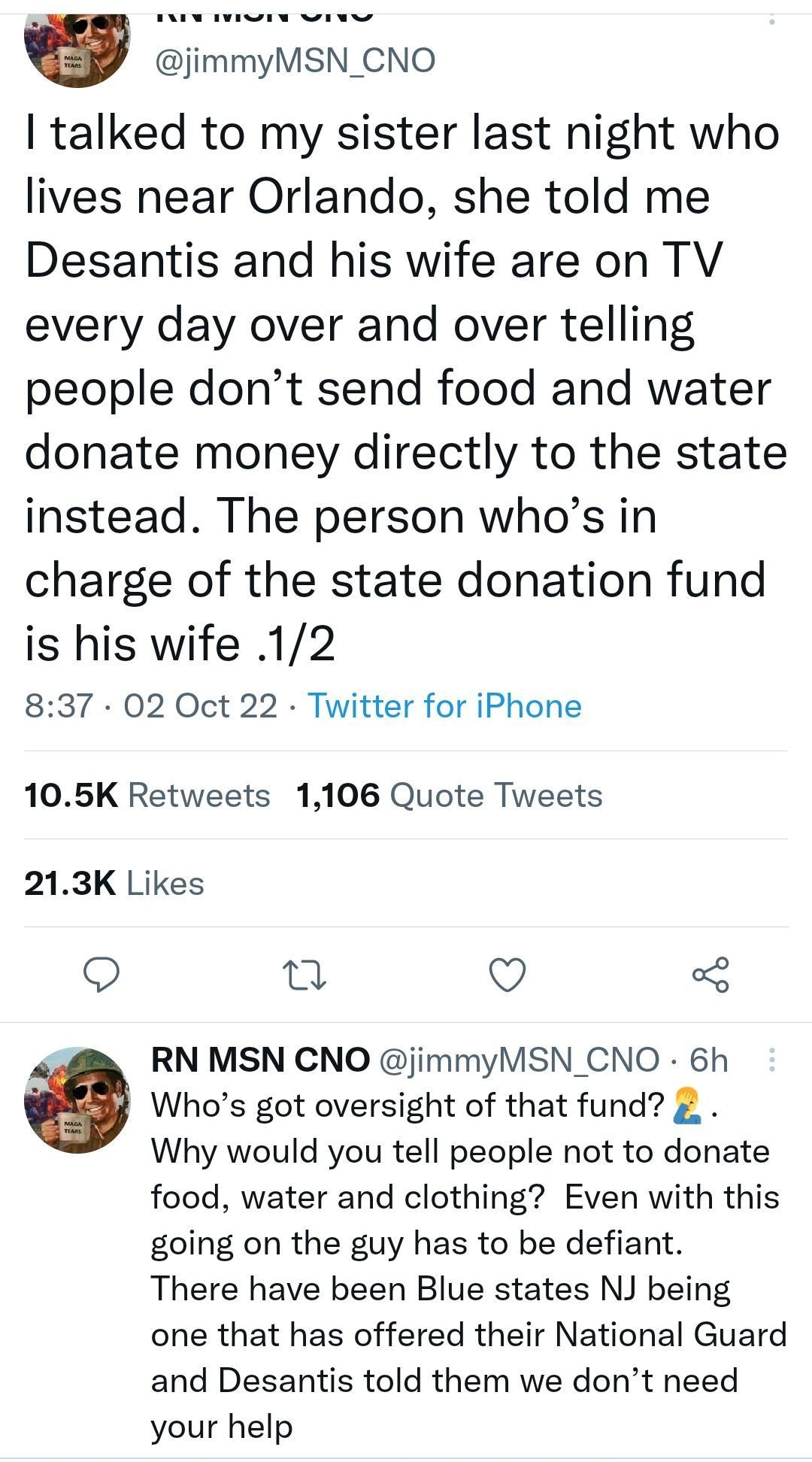Open the RN MSN CNO reply author name
Image resolution: width=812 pixels, height=1462 pixels.
[x=258, y=1057]
